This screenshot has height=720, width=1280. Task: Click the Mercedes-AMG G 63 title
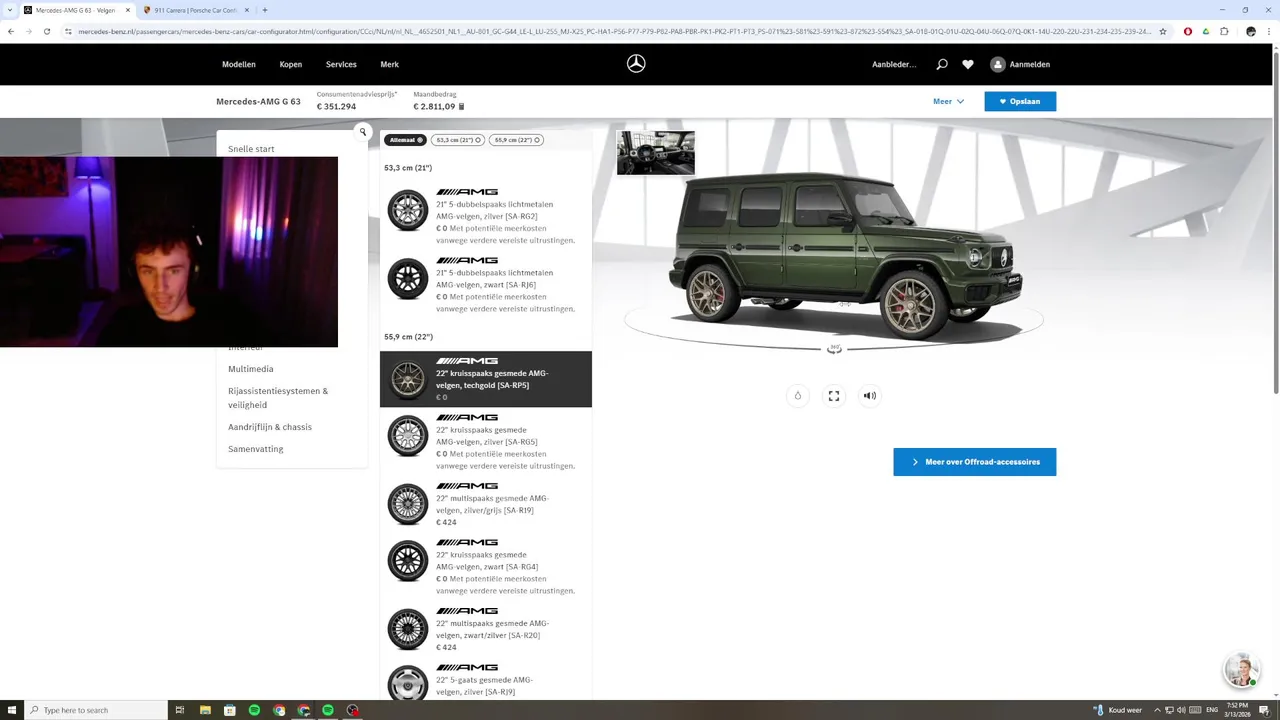pyautogui.click(x=258, y=101)
